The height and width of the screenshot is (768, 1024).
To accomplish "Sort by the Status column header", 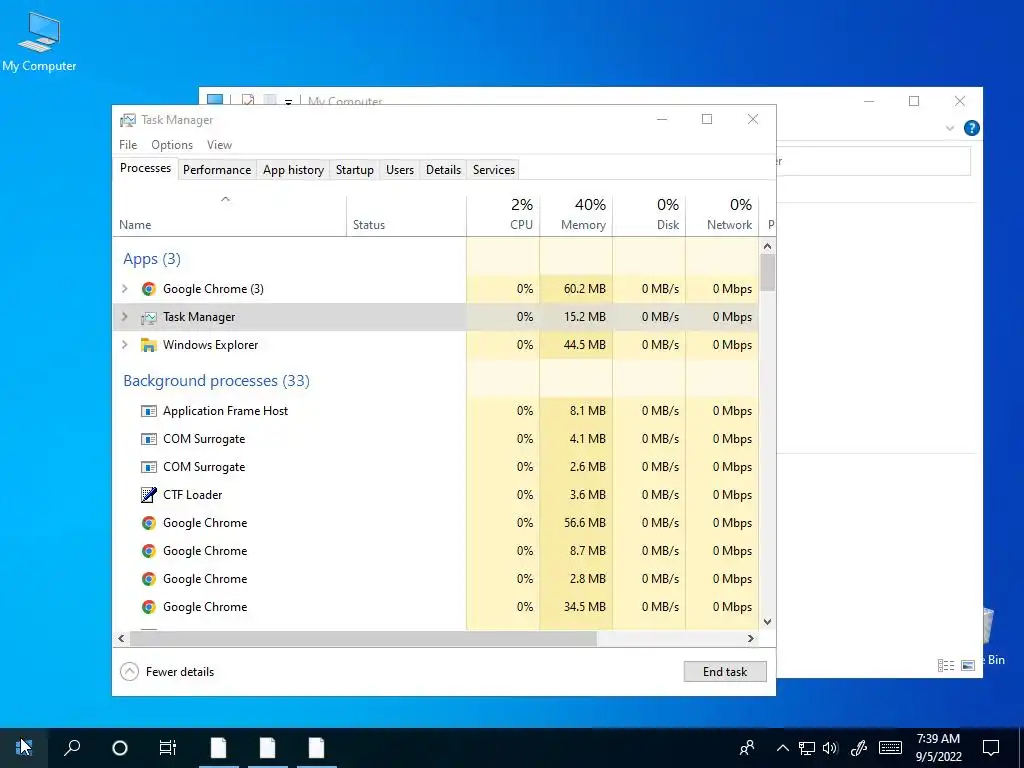I will point(406,216).
